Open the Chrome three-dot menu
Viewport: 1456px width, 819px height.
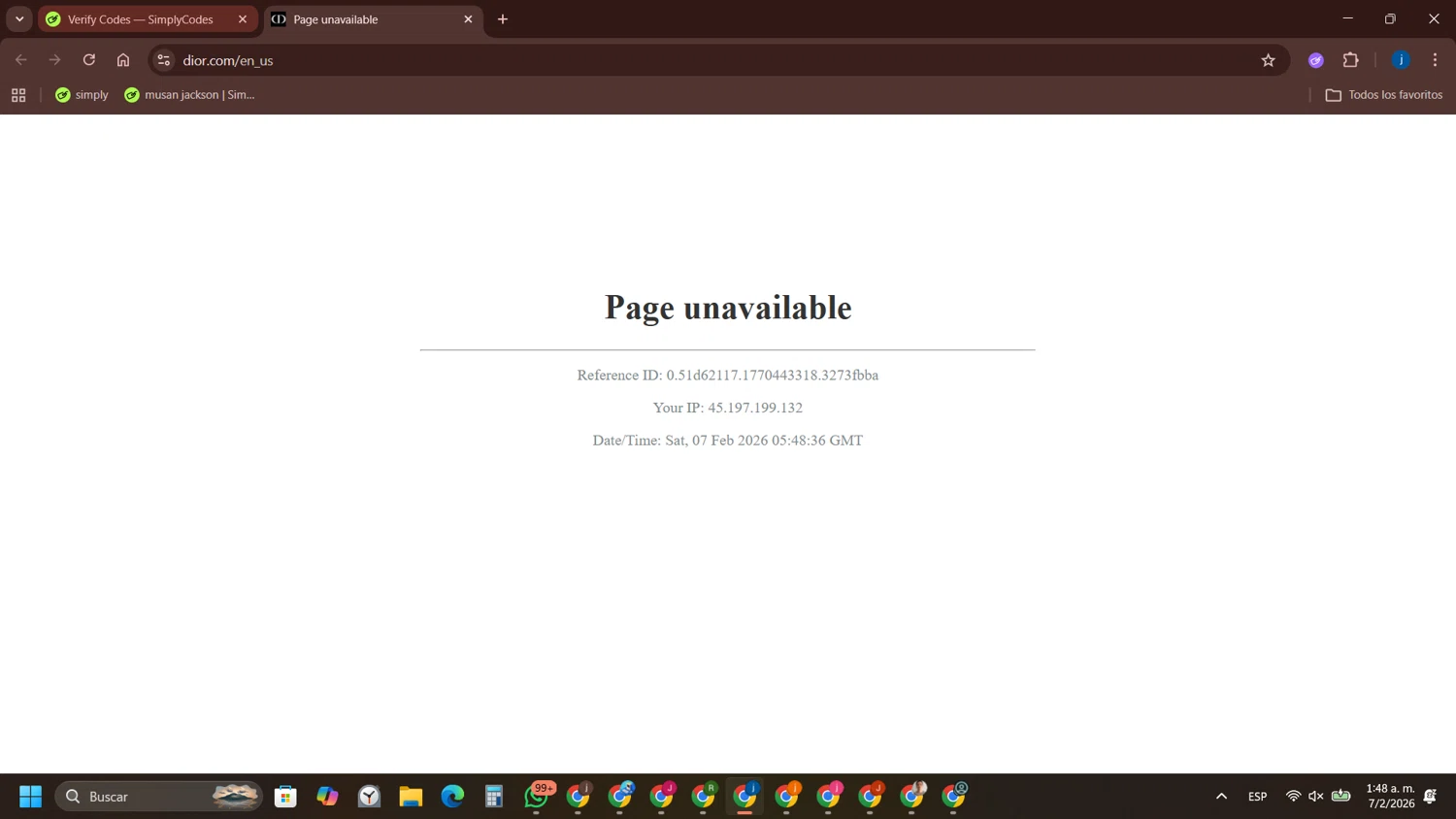click(1435, 60)
